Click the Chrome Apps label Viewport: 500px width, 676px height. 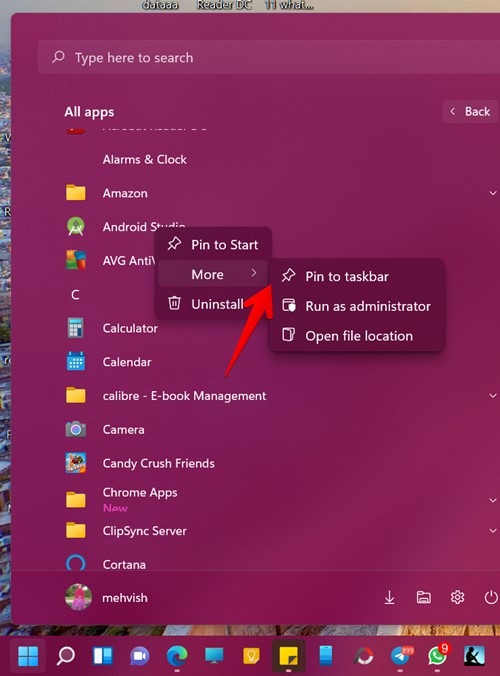click(140, 492)
